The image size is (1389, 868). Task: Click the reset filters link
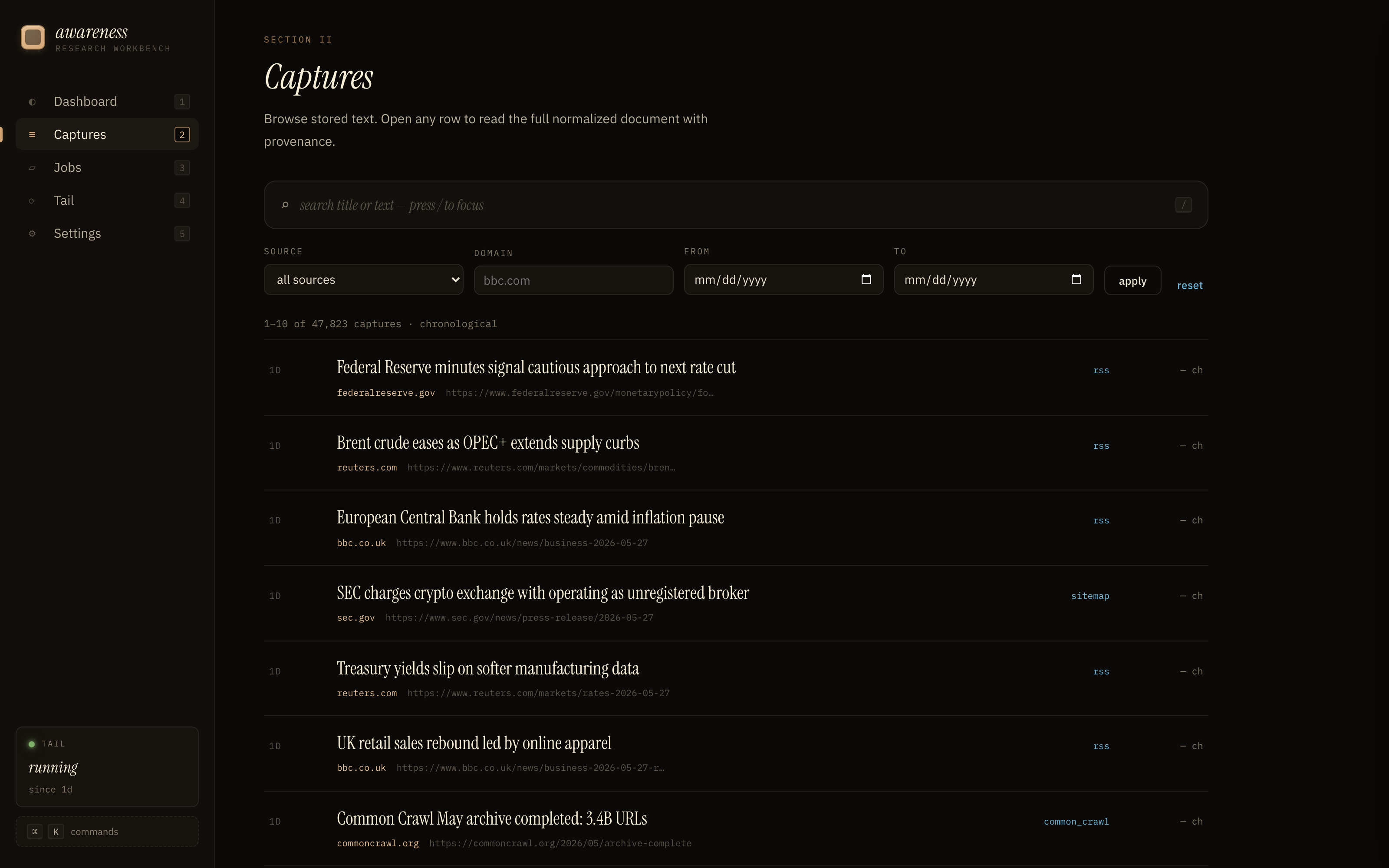(x=1190, y=285)
